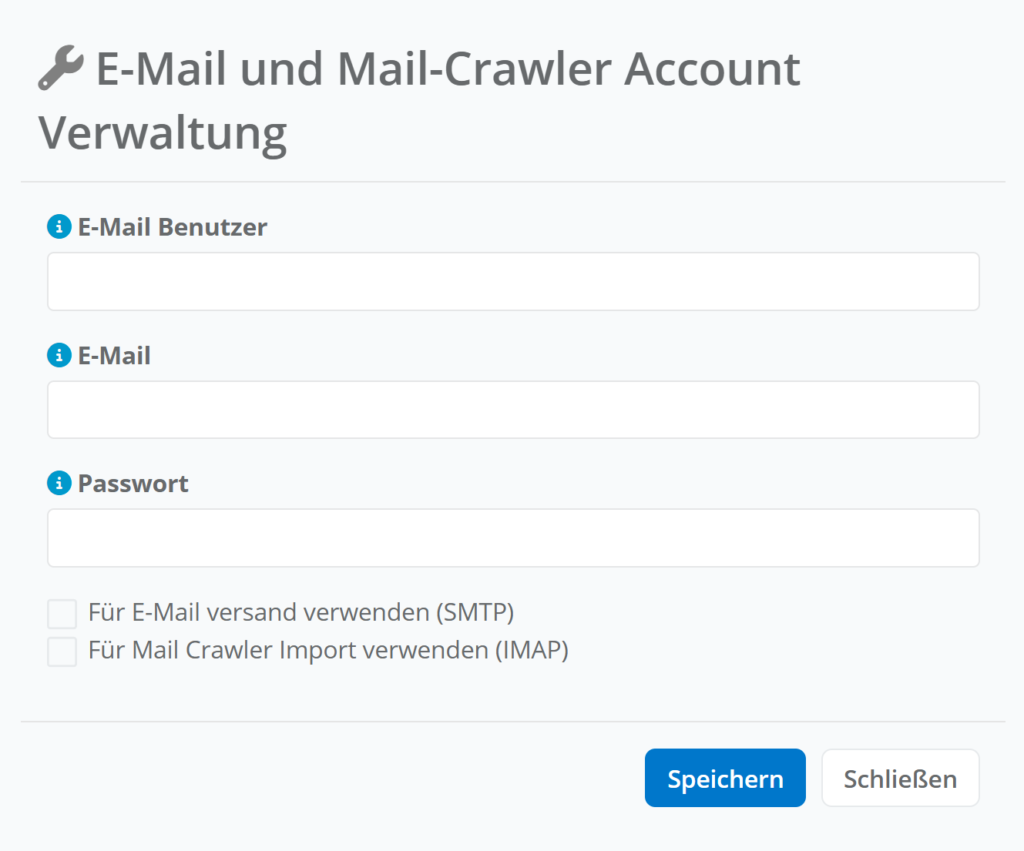This screenshot has width=1024, height=851.
Task: Click the word 'Verwaltung' in the title
Action: coord(163,133)
